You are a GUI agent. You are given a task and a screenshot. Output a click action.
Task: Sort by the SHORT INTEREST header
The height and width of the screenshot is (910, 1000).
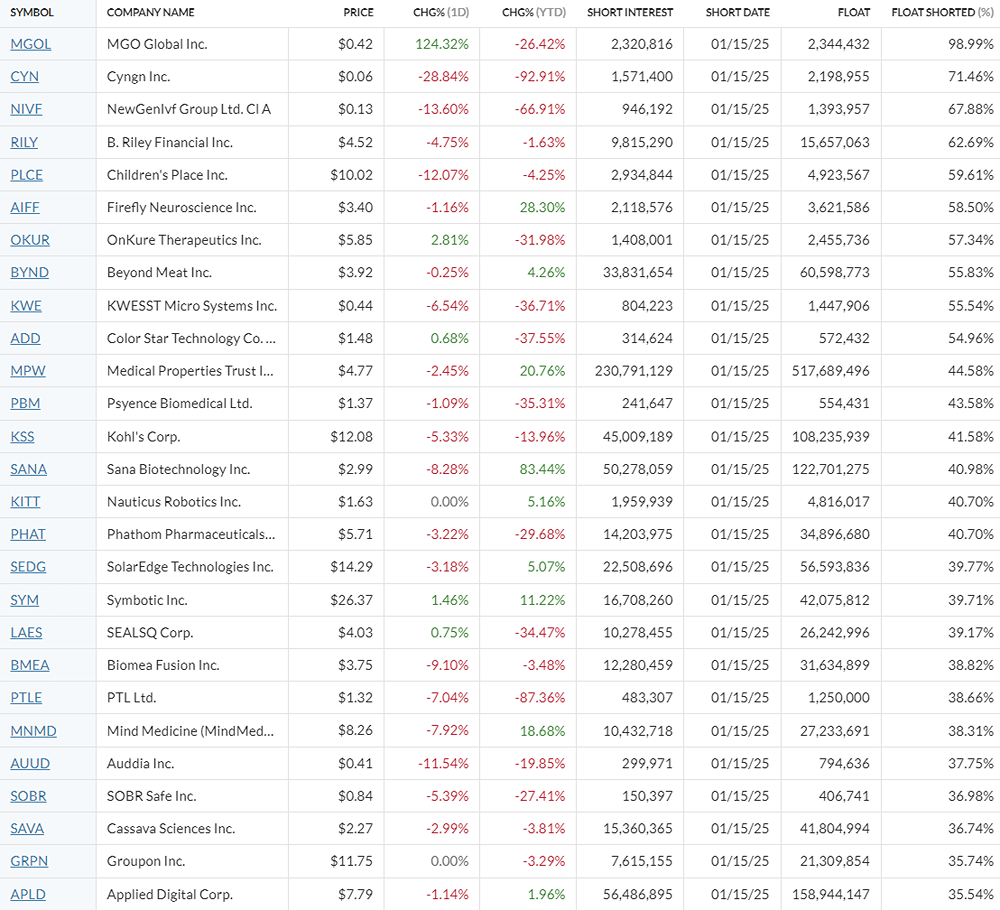tap(630, 12)
